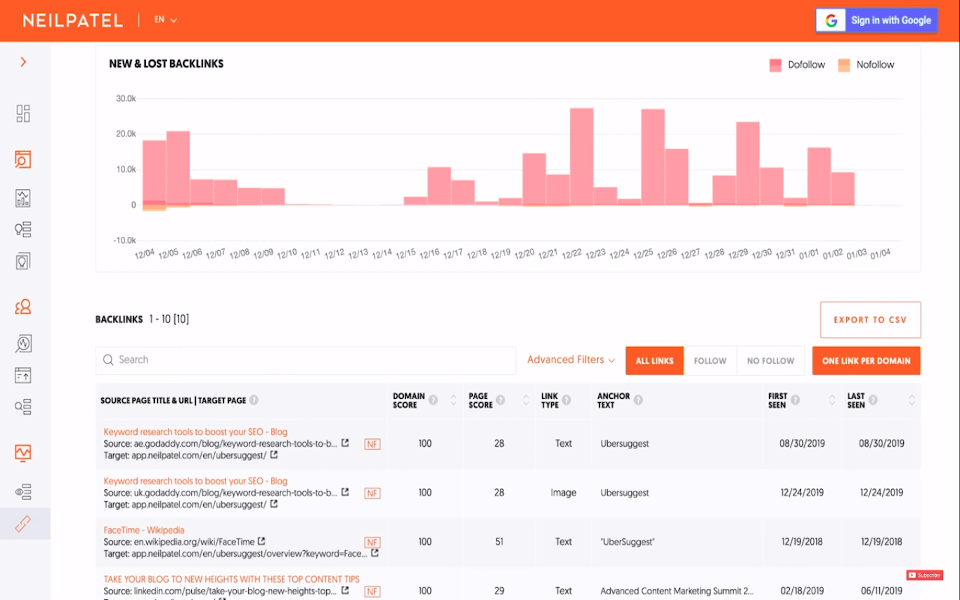
Task: Open the content ideas lightbulb page icon
Action: click(23, 261)
